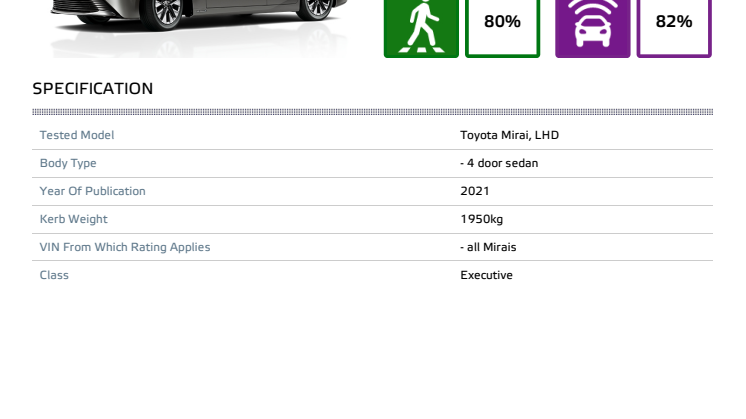Select the 80% pedestrian score box

pyautogui.click(x=502, y=29)
